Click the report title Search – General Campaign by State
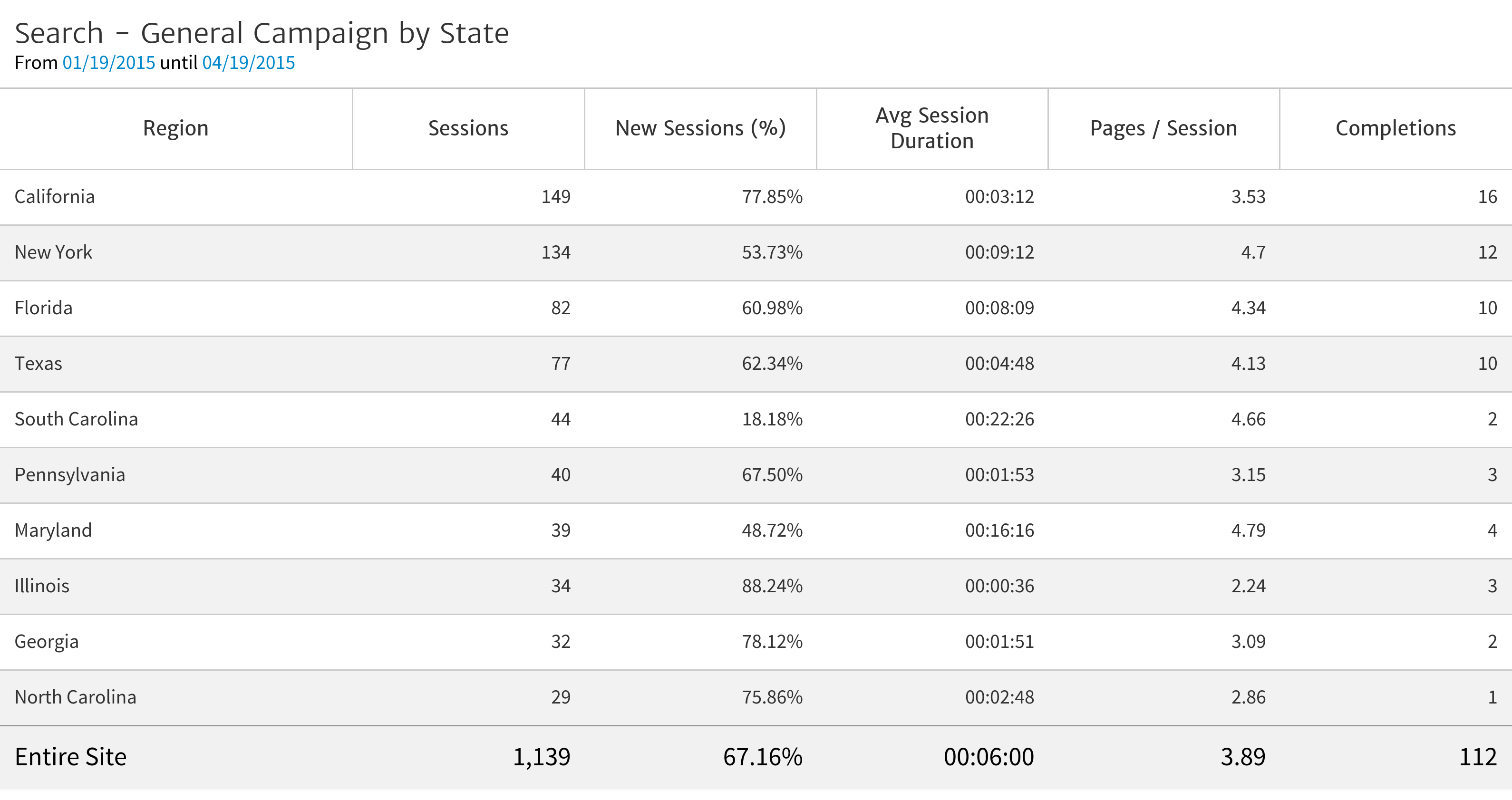1512x800 pixels. point(262,33)
